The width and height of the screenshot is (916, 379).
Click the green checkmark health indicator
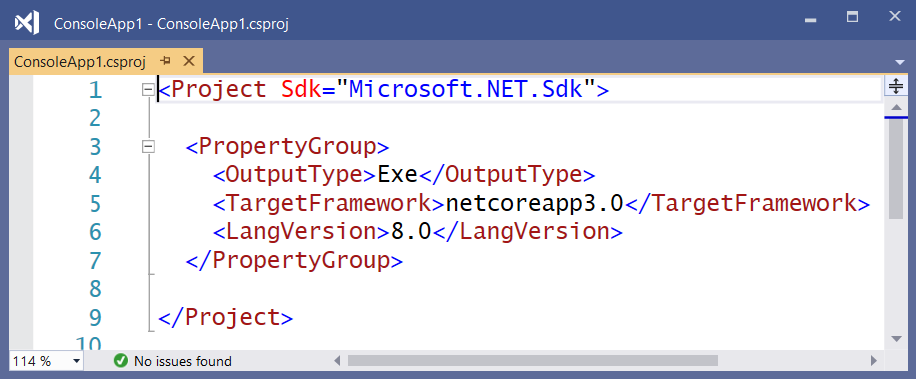pyautogui.click(x=121, y=361)
